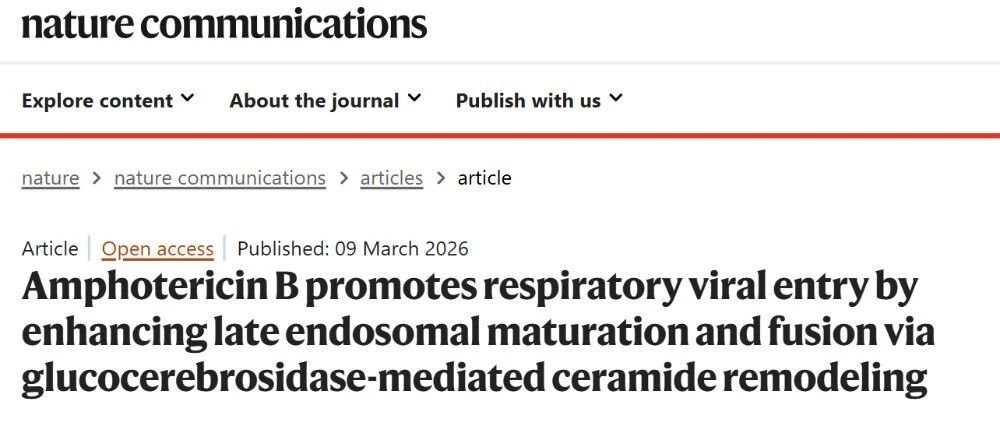The image size is (1000, 424).
Task: Select the About the journal menu label
Action: (x=314, y=100)
